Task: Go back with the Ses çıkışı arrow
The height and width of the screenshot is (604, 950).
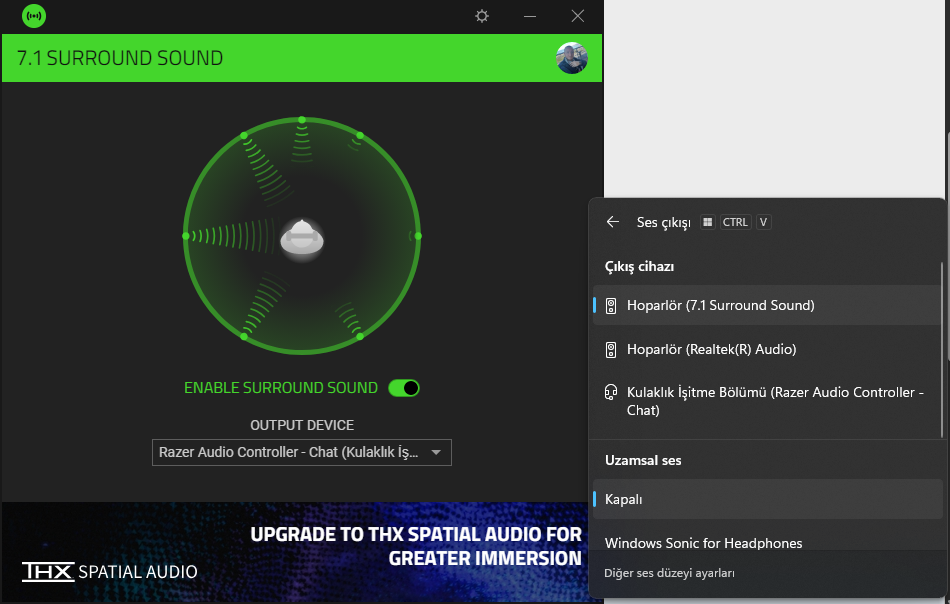Action: click(613, 222)
